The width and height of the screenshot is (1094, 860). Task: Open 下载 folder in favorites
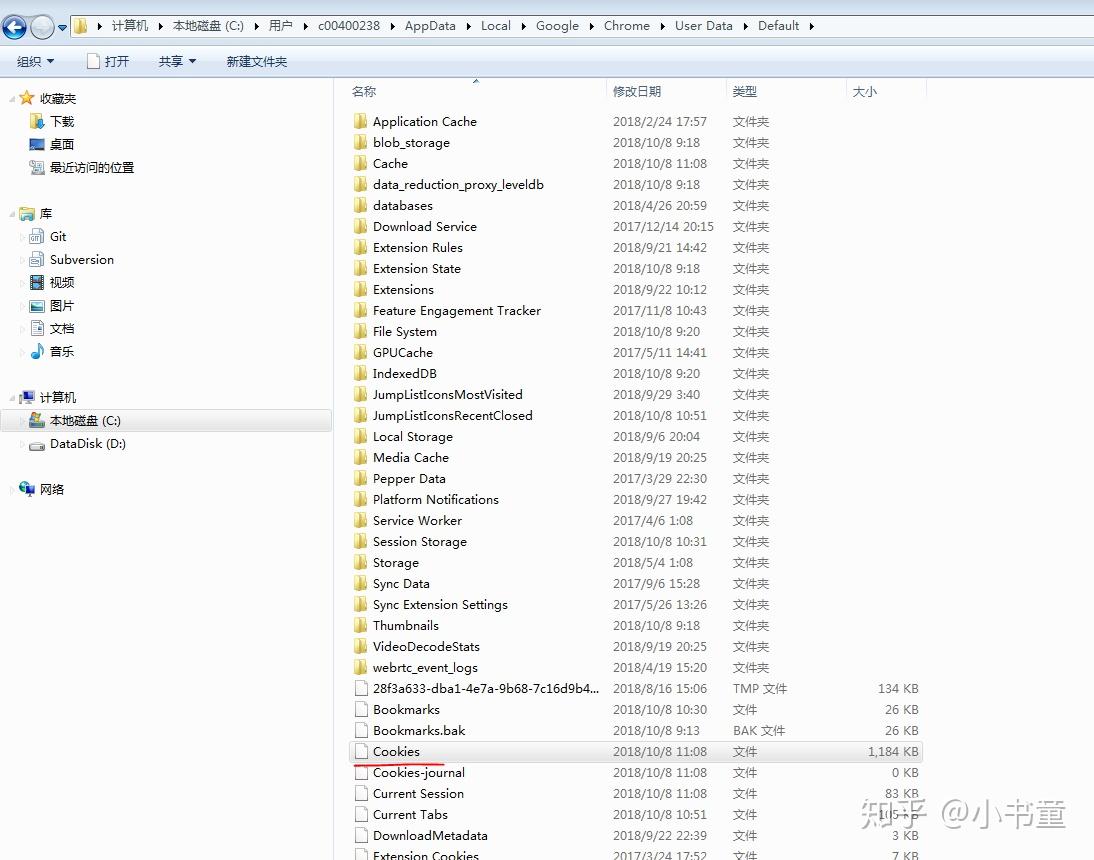click(x=61, y=121)
